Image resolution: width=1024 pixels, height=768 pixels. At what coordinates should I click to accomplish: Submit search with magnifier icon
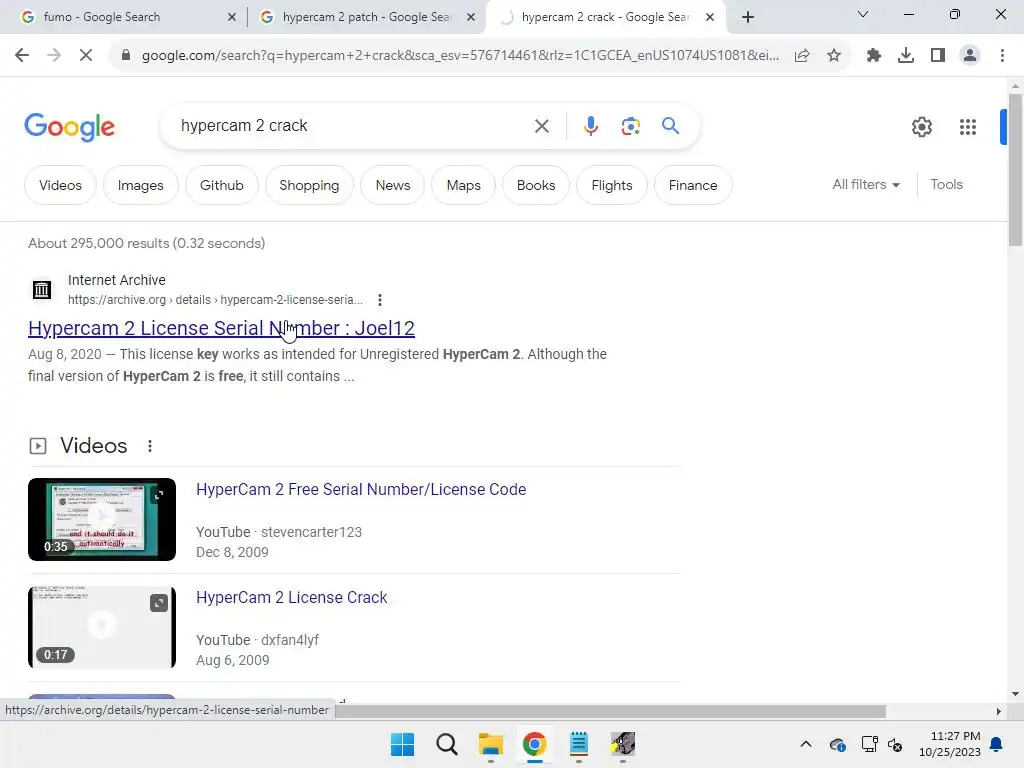click(670, 125)
